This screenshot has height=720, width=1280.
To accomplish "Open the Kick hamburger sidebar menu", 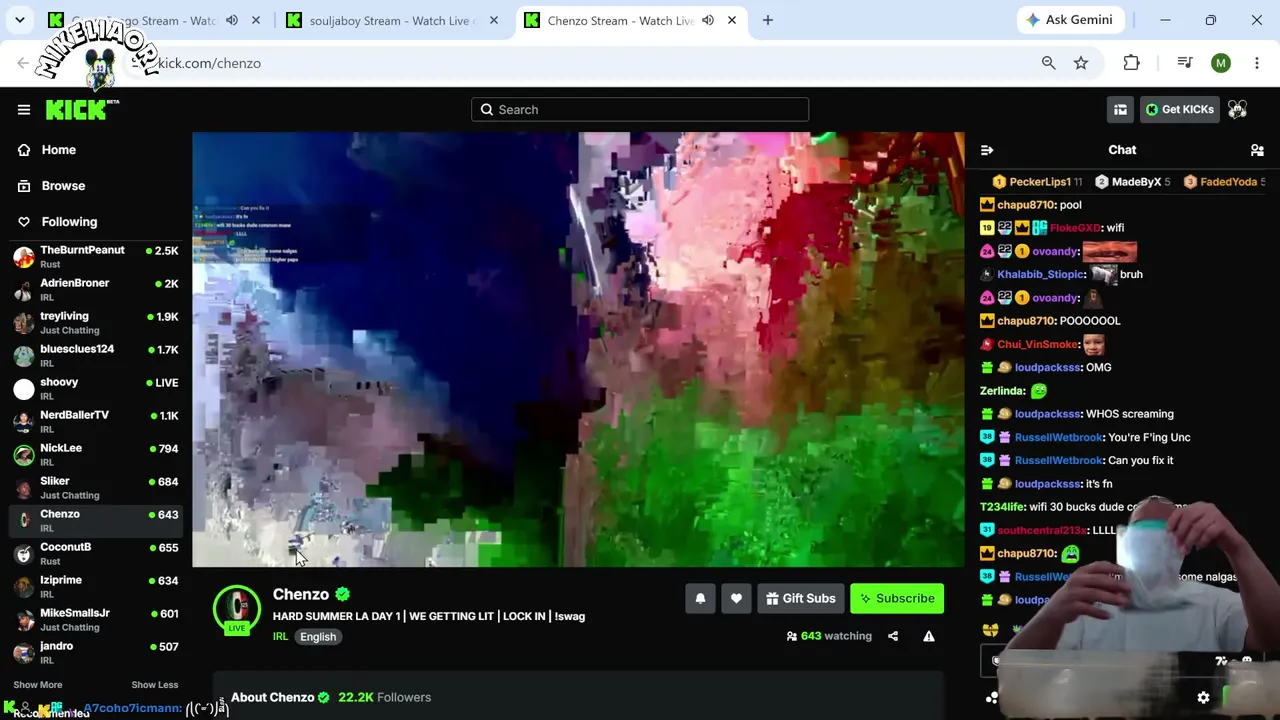I will [x=24, y=110].
